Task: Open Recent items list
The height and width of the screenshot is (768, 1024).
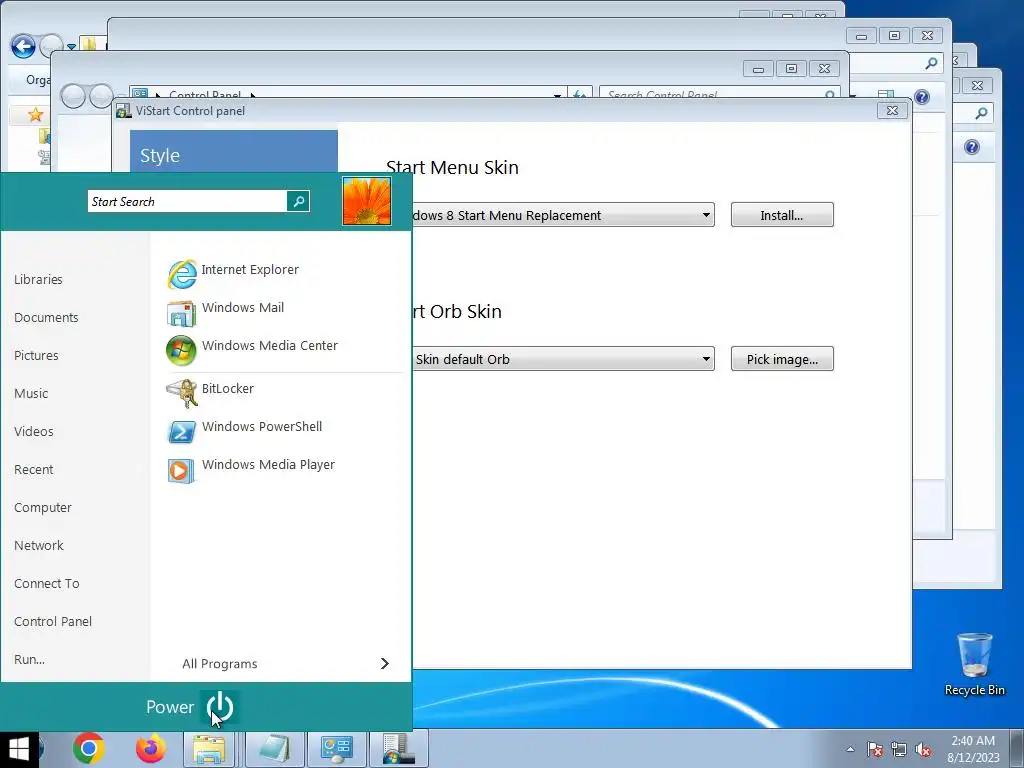Action: [x=34, y=469]
